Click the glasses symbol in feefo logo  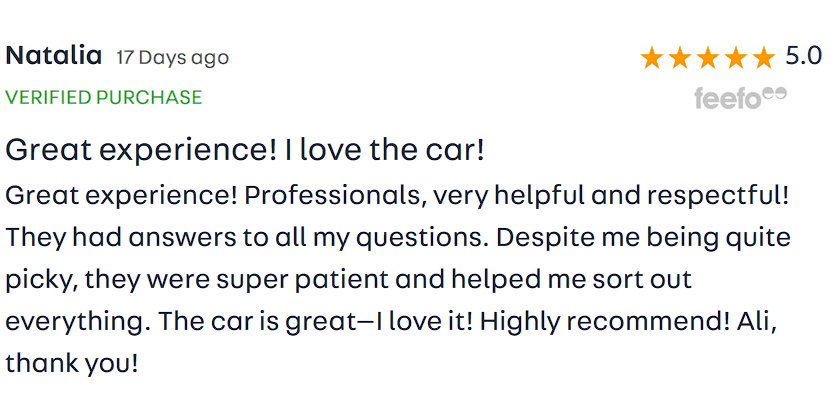pos(775,93)
